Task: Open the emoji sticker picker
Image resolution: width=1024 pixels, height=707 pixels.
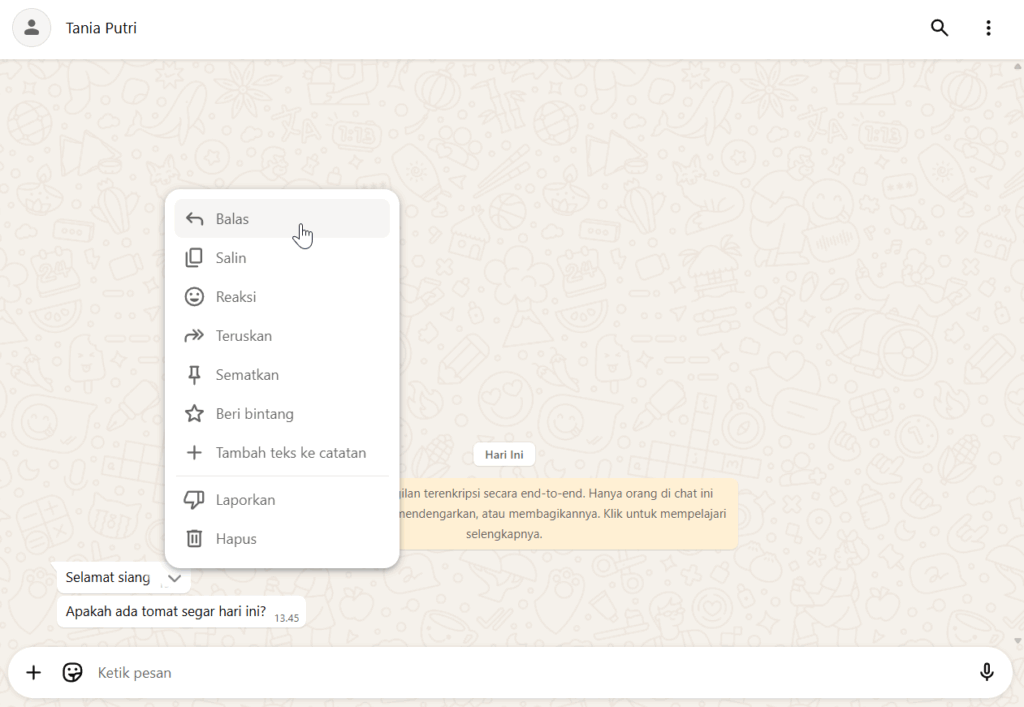Action: point(72,672)
